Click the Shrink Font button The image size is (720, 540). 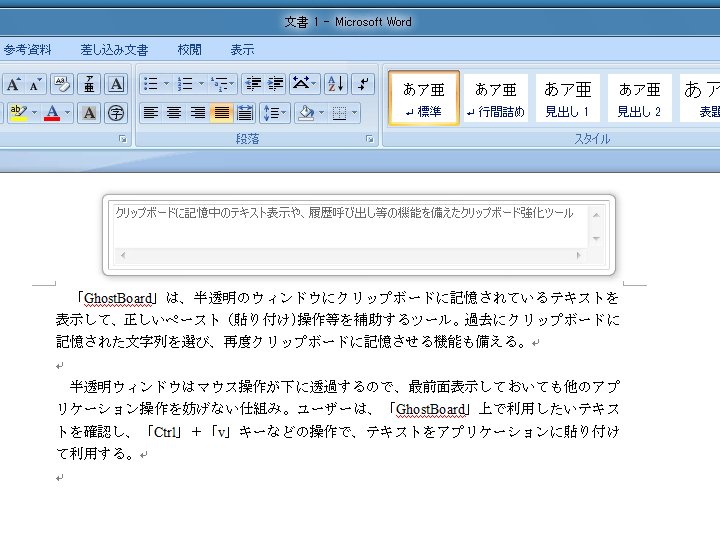coord(35,84)
